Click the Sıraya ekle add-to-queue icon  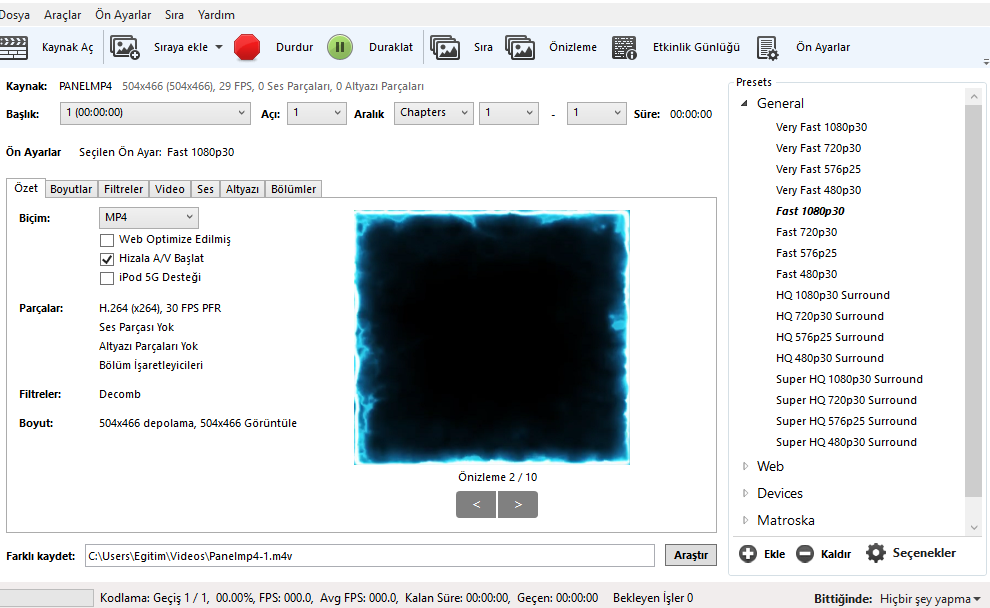pos(124,47)
